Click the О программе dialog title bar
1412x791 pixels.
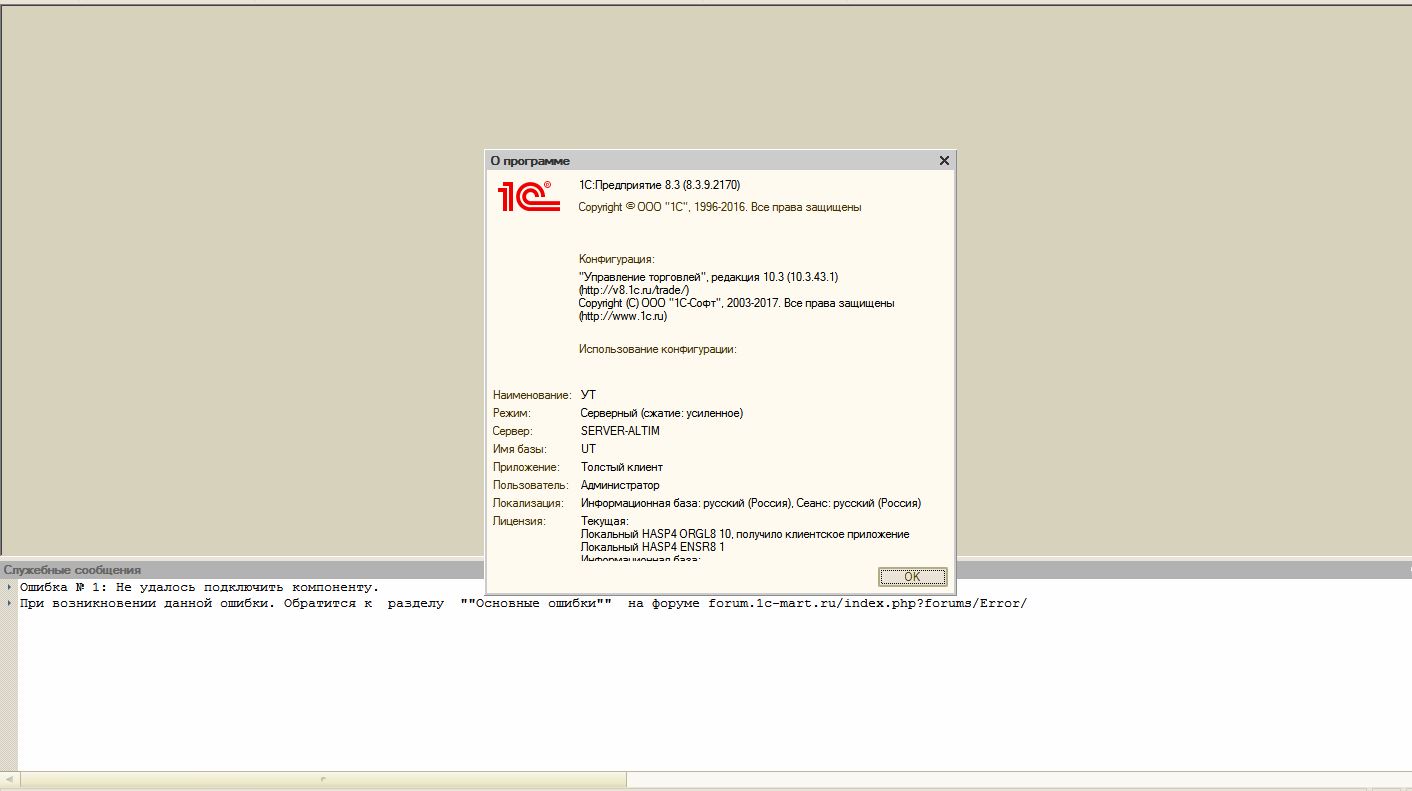tap(700, 161)
